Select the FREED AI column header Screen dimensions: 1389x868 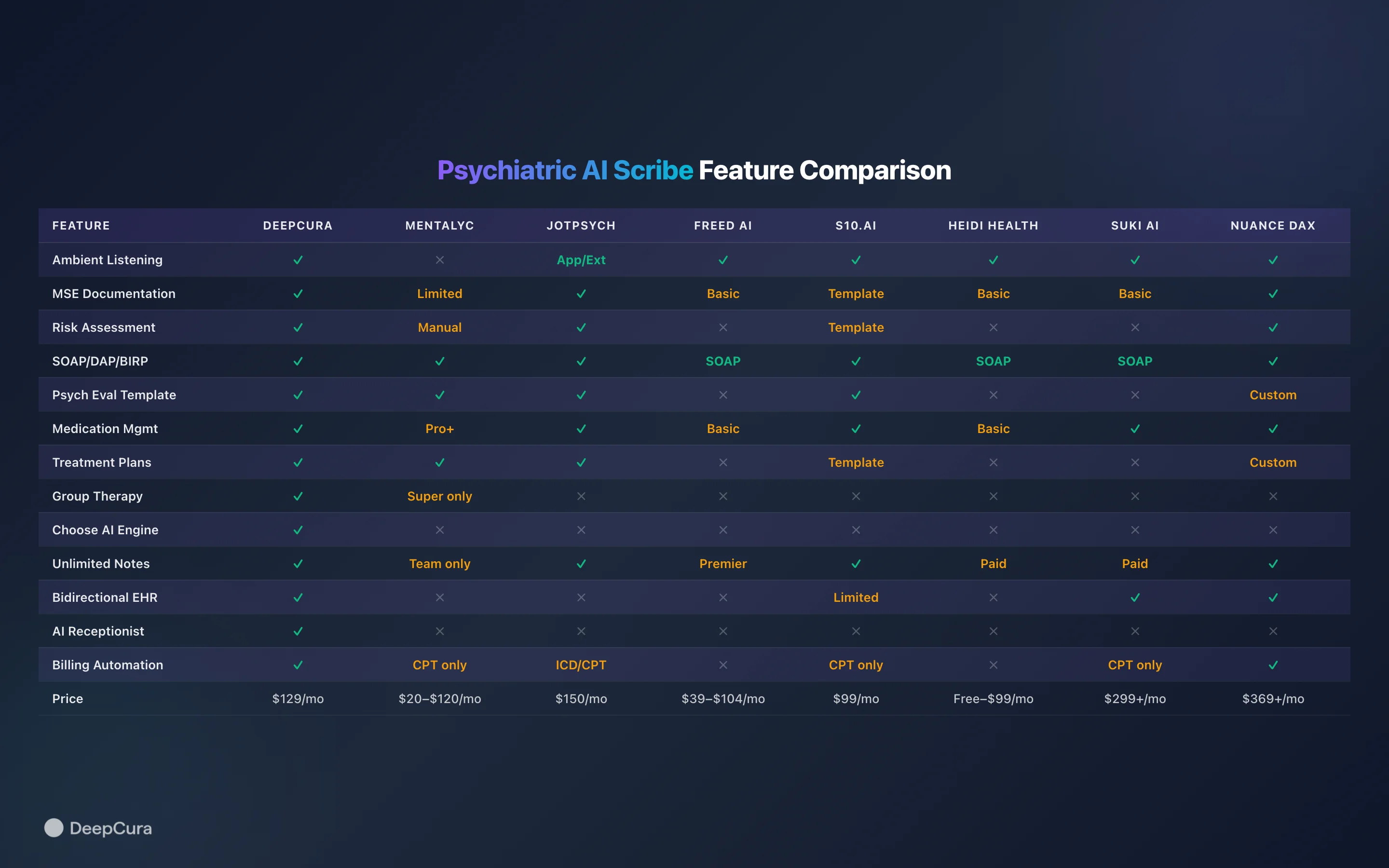(x=722, y=226)
